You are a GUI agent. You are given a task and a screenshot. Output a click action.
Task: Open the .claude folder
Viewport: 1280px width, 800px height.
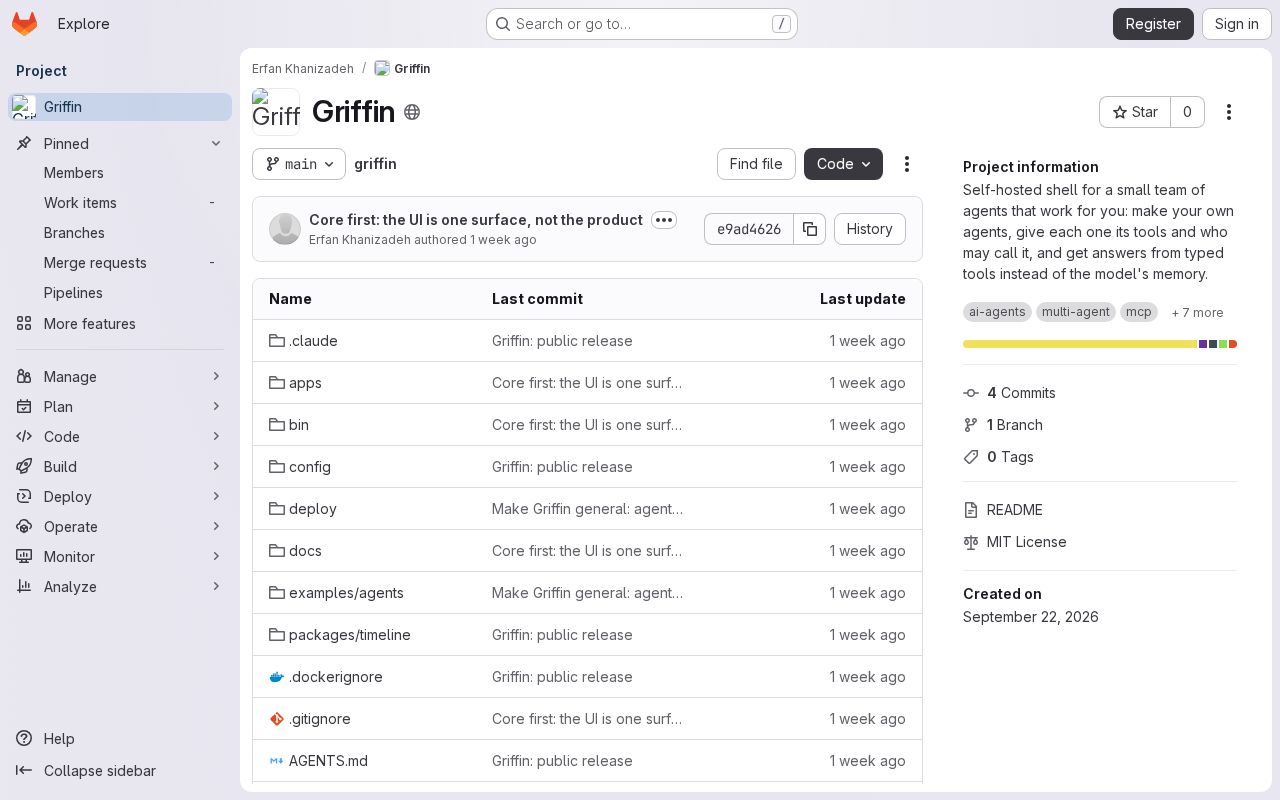tap(313, 341)
